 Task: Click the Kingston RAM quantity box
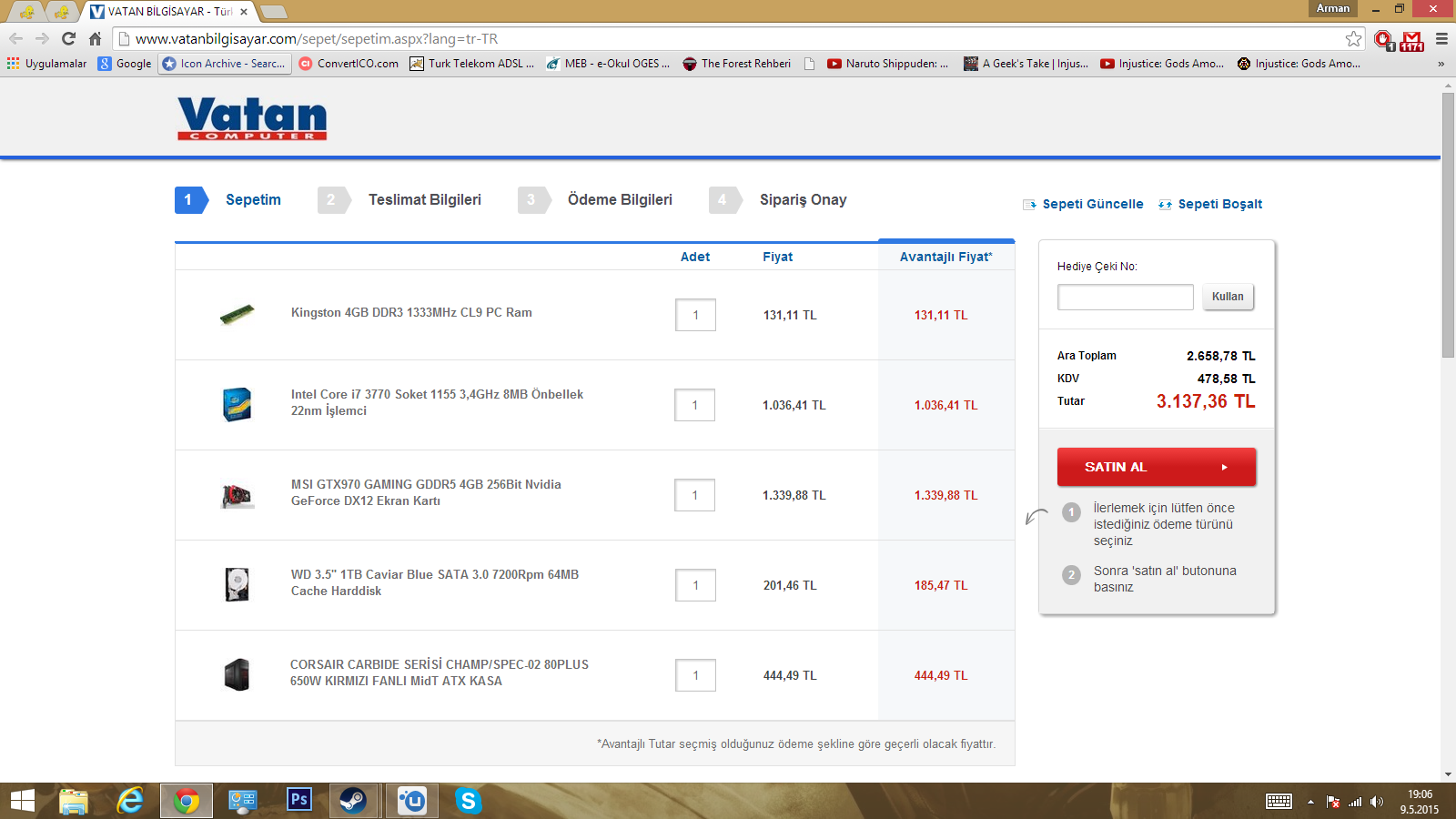click(x=695, y=315)
